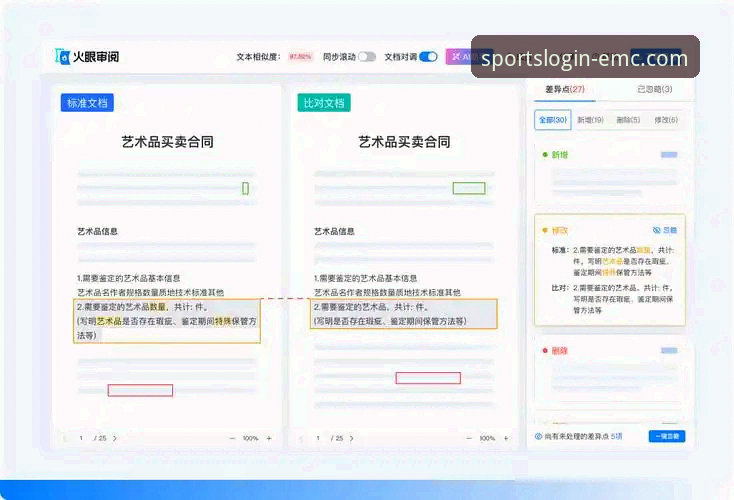Select the 修改(6) filter tab
The width and height of the screenshot is (734, 500).
(x=666, y=120)
